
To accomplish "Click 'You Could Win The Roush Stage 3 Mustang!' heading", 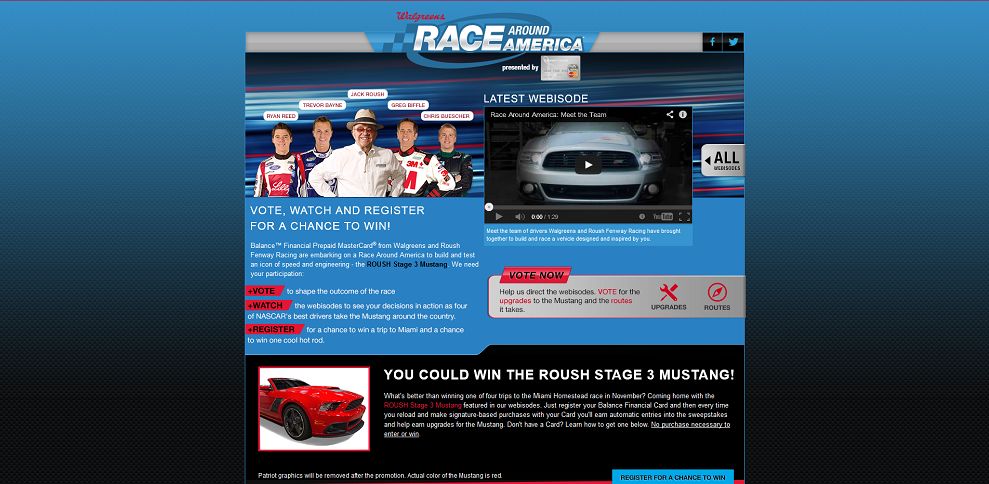I will pos(559,375).
